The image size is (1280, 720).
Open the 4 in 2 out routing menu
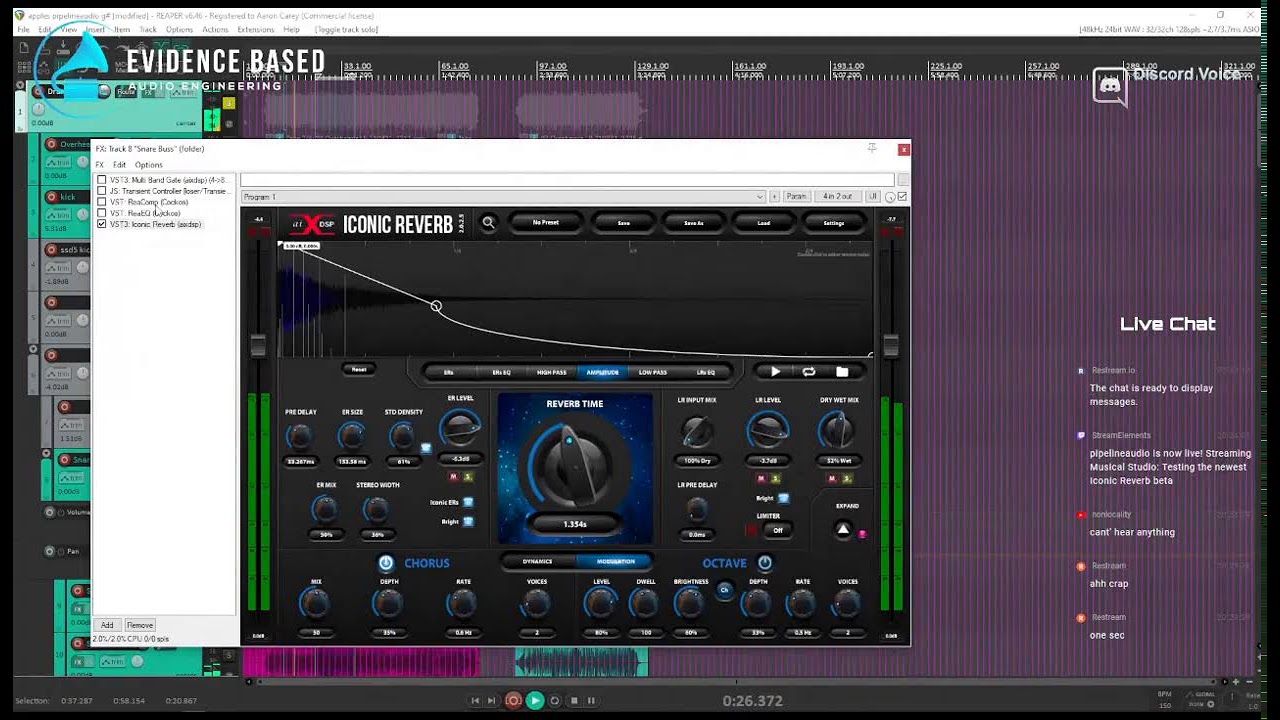[838, 197]
